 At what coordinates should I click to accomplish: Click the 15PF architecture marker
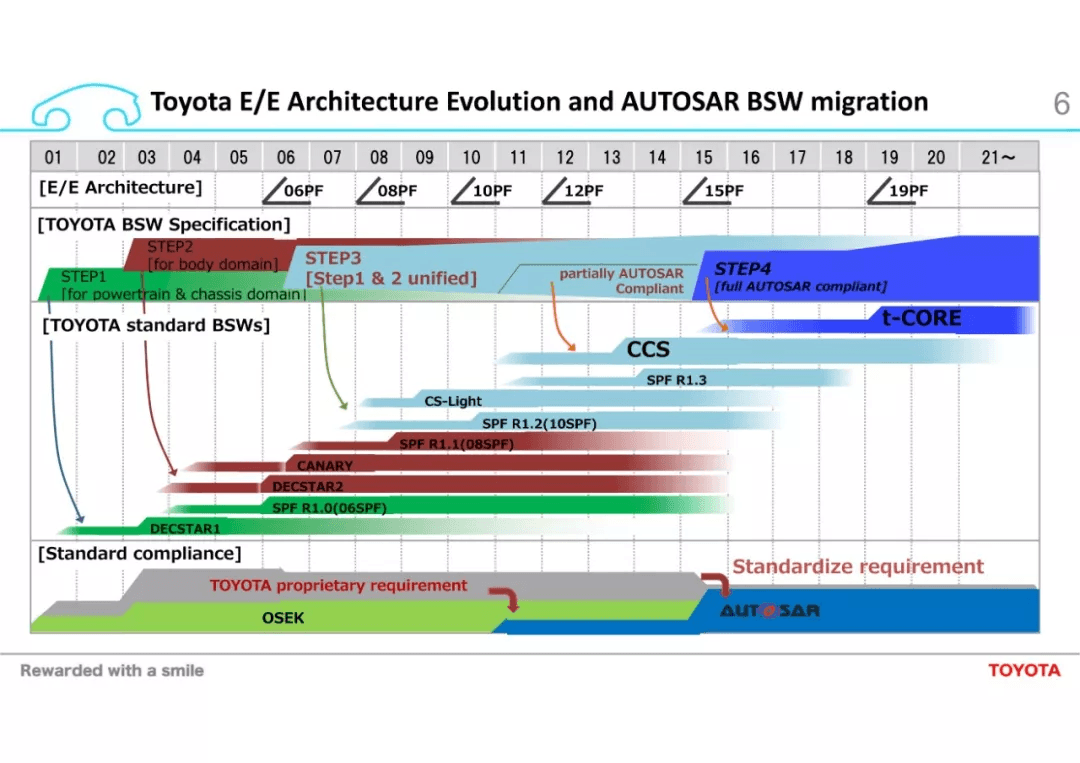click(x=714, y=190)
